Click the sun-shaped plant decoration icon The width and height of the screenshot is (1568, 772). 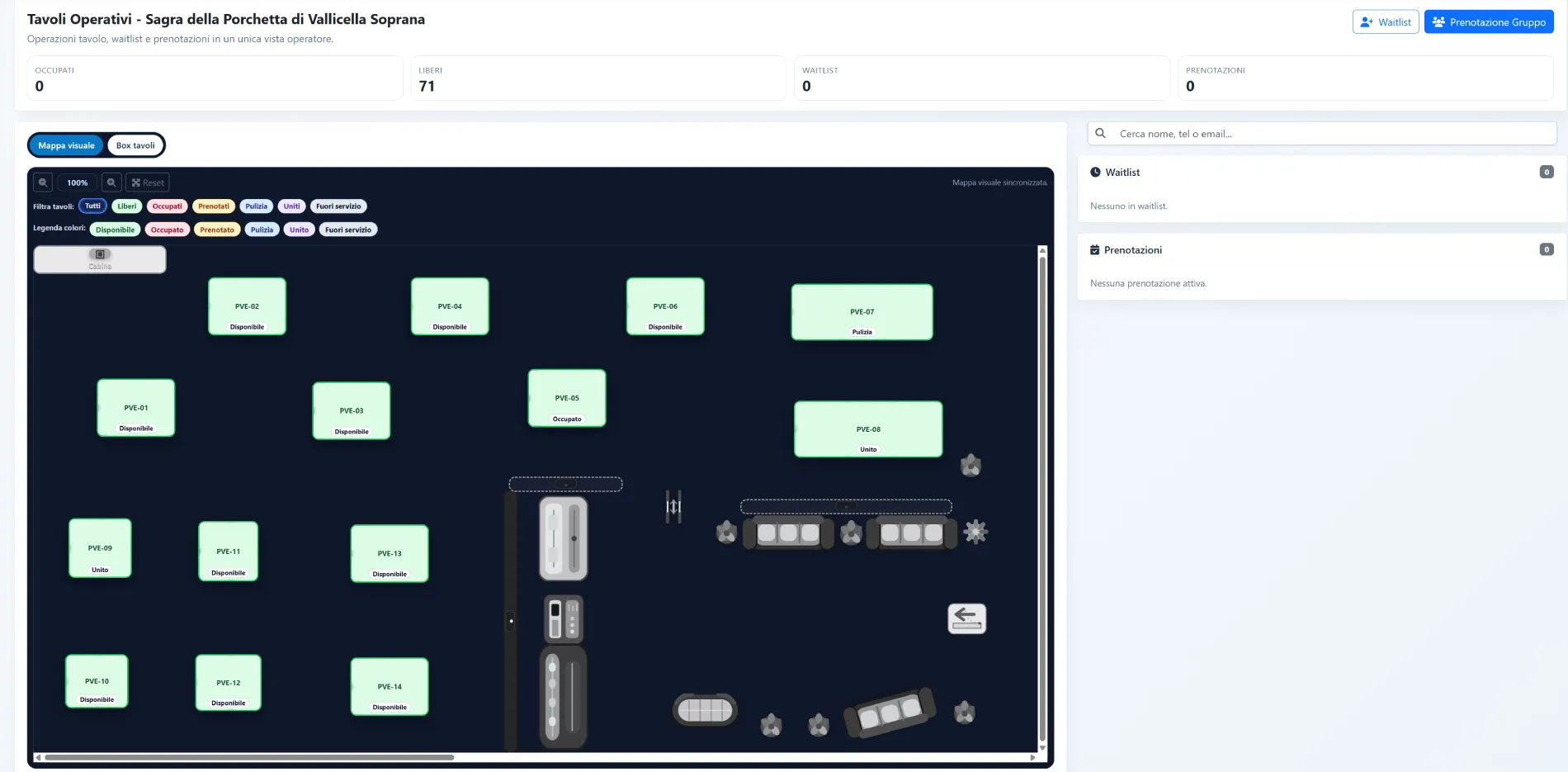click(x=975, y=532)
